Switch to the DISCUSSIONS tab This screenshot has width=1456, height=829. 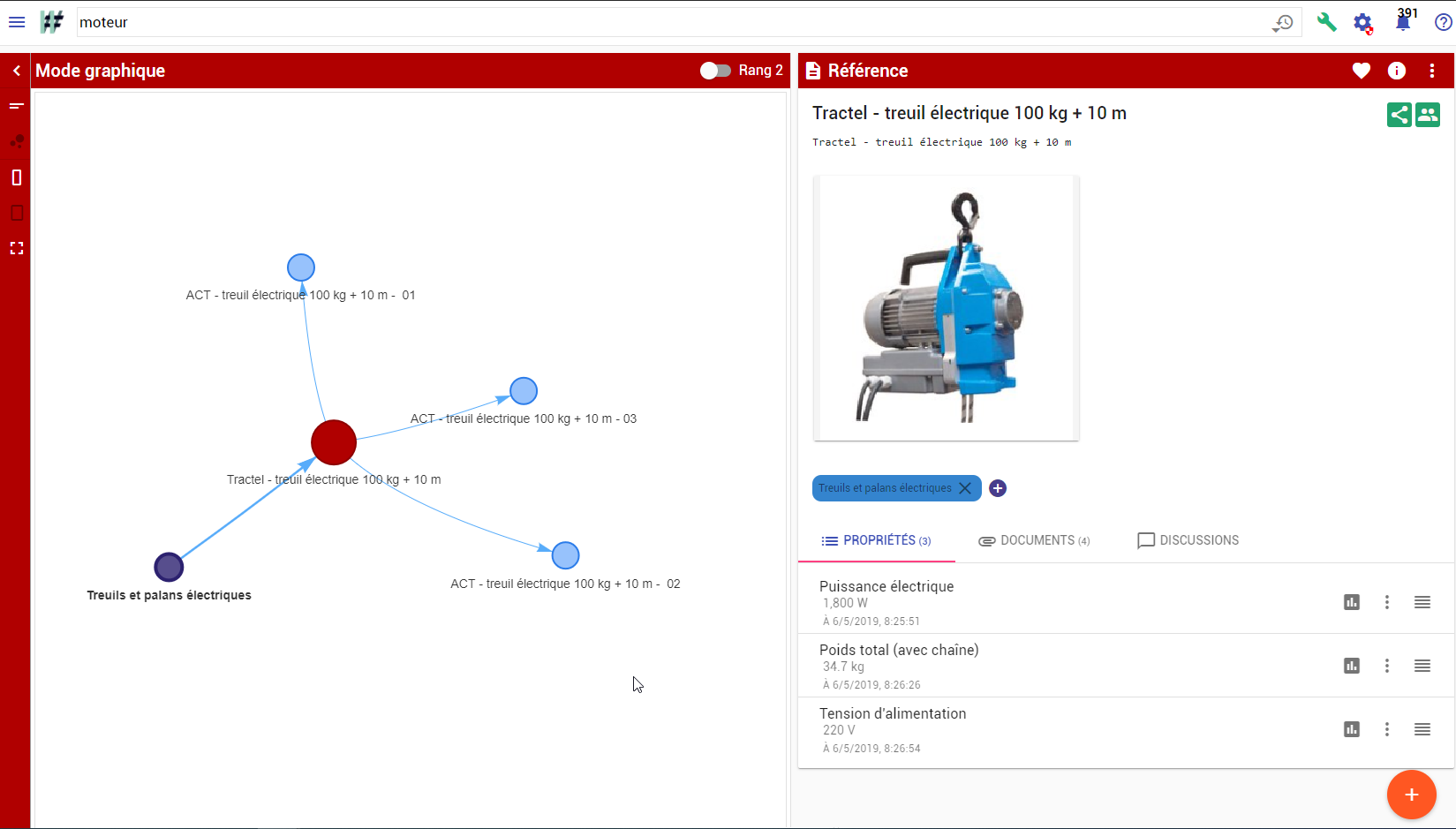1188,540
